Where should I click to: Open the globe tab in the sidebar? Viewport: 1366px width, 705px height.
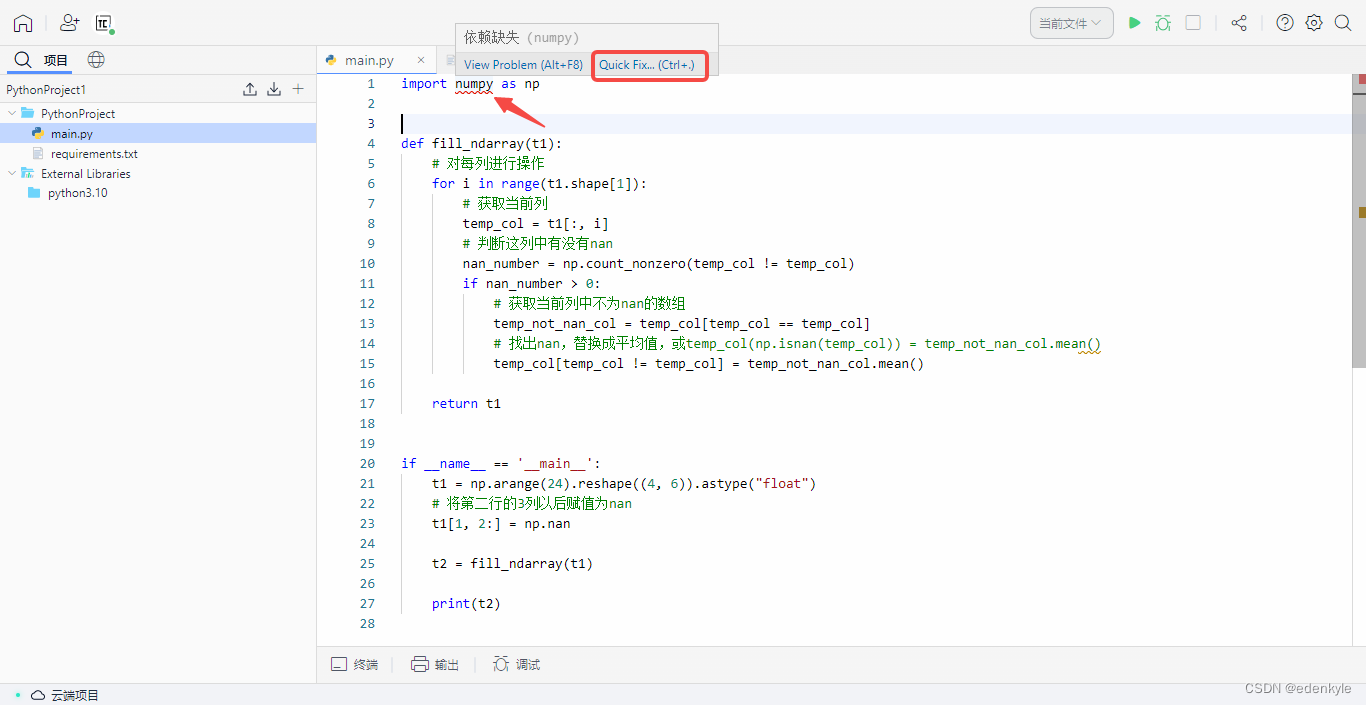tap(96, 60)
